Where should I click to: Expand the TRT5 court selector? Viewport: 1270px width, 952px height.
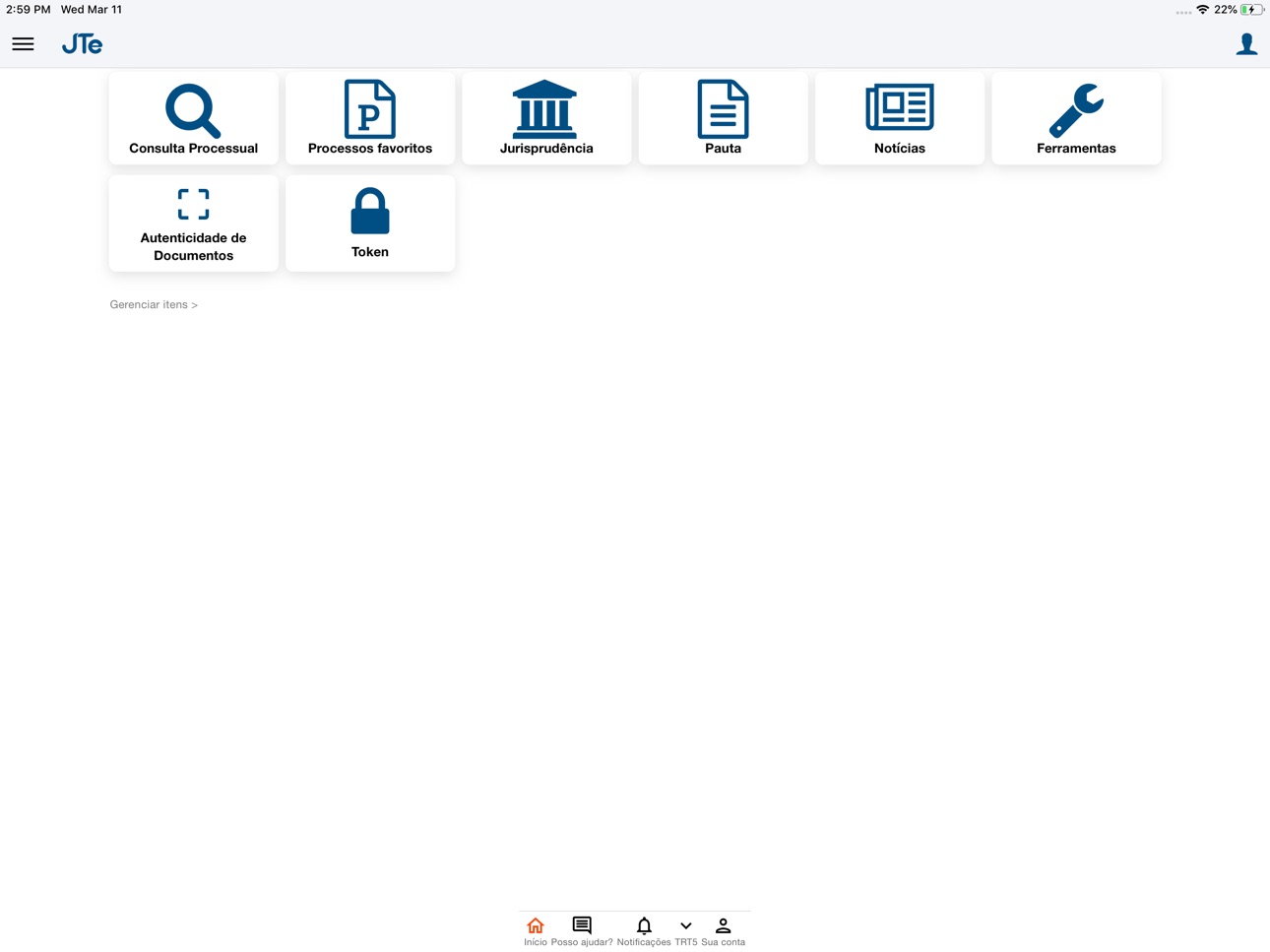coord(686,931)
